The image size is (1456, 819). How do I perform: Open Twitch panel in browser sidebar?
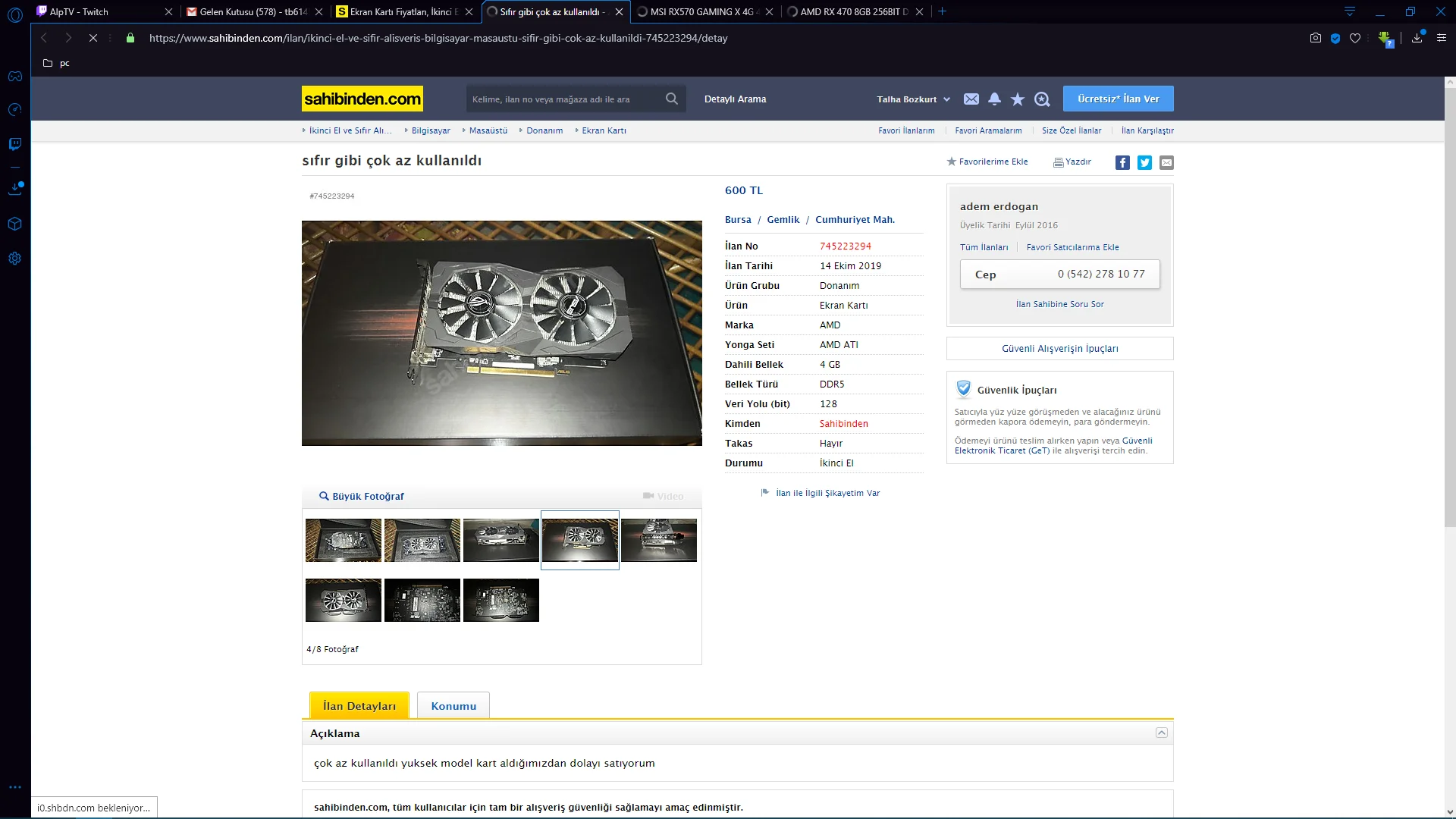click(14, 144)
